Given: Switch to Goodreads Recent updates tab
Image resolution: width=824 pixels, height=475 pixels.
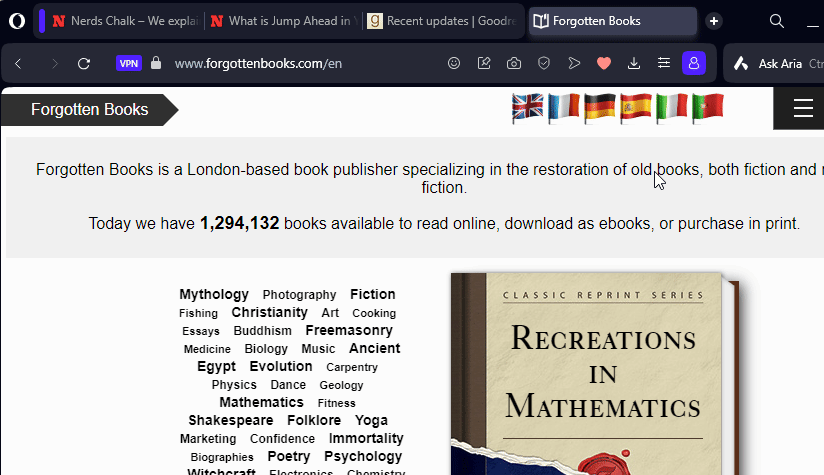Looking at the screenshot, I should coord(441,21).
